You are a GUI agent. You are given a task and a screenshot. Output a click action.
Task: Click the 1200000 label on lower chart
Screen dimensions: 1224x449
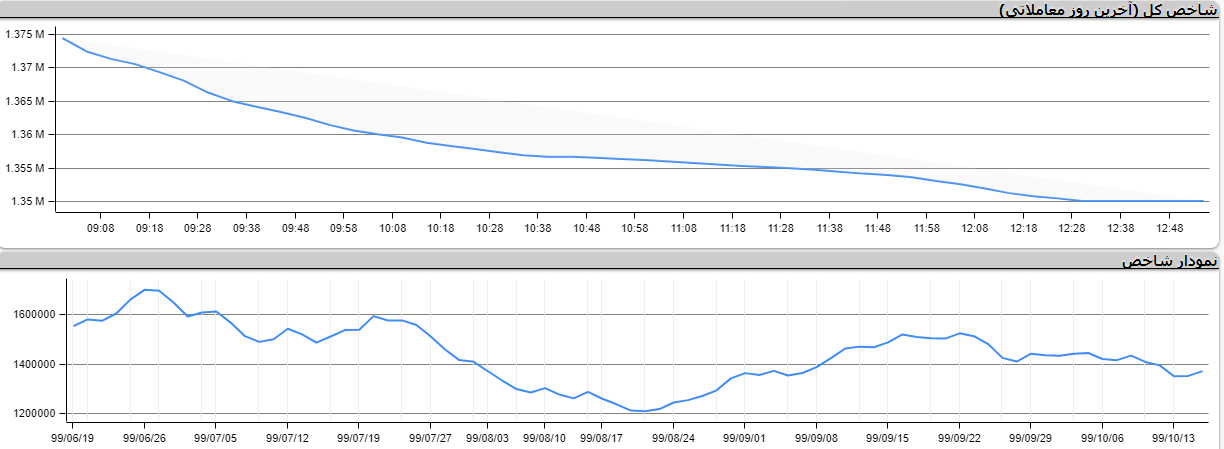[x=34, y=414]
